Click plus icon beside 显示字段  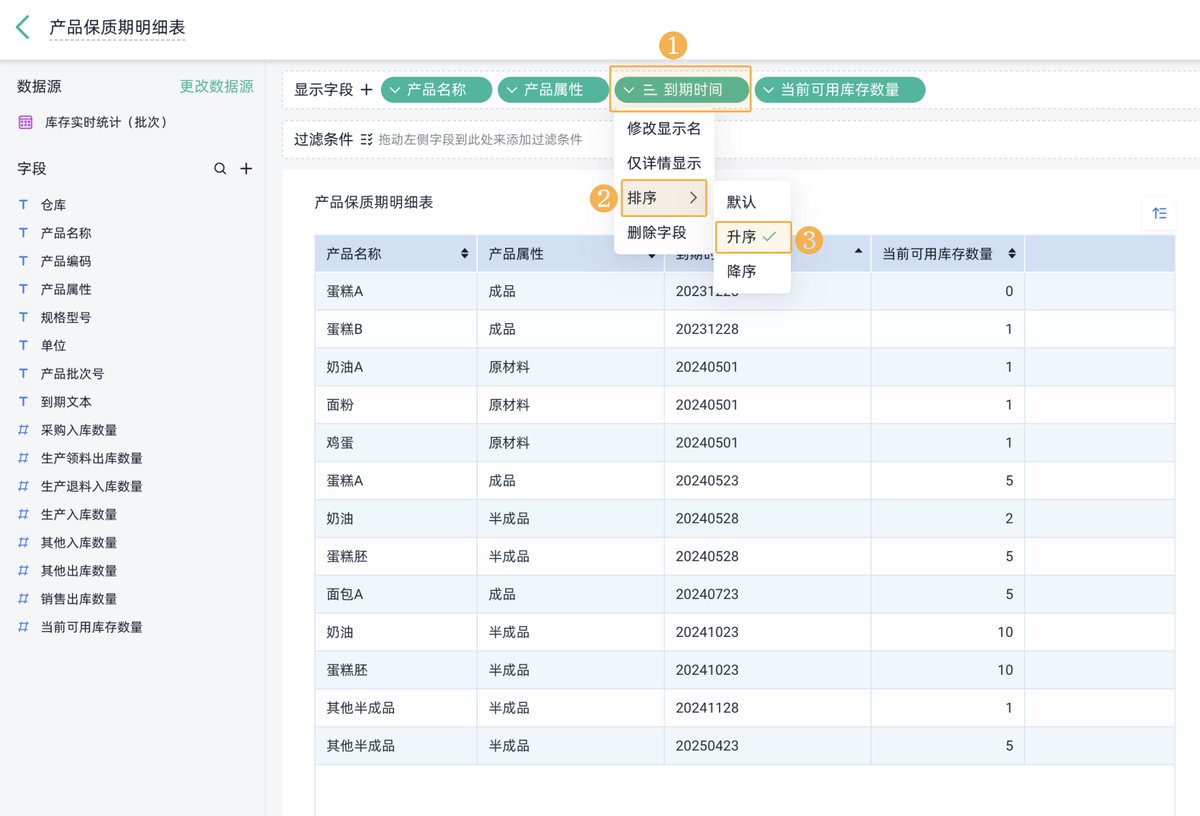click(x=366, y=90)
